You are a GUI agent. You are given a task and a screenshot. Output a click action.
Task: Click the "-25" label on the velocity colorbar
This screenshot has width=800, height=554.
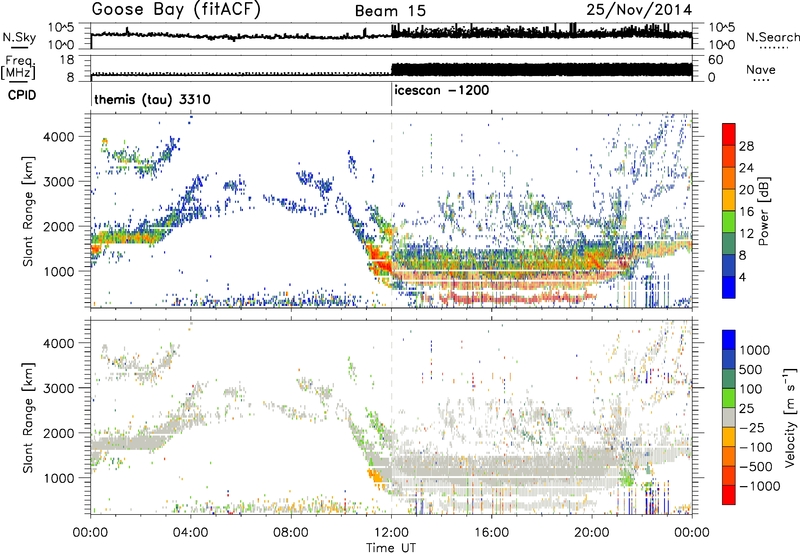pos(750,428)
